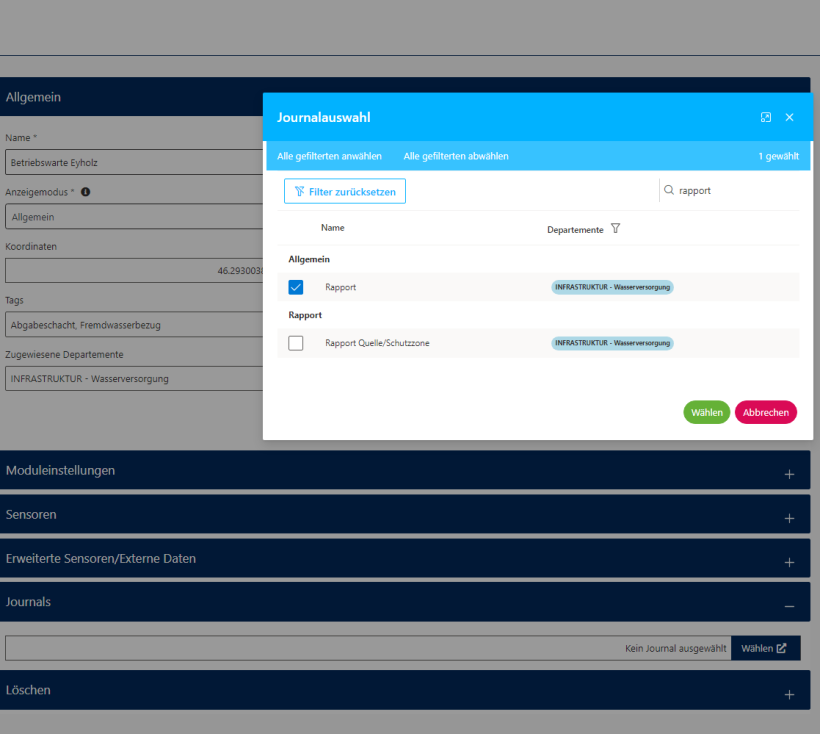The height and width of the screenshot is (734, 820).
Task: Expand the Sensoren section
Action: [x=789, y=518]
